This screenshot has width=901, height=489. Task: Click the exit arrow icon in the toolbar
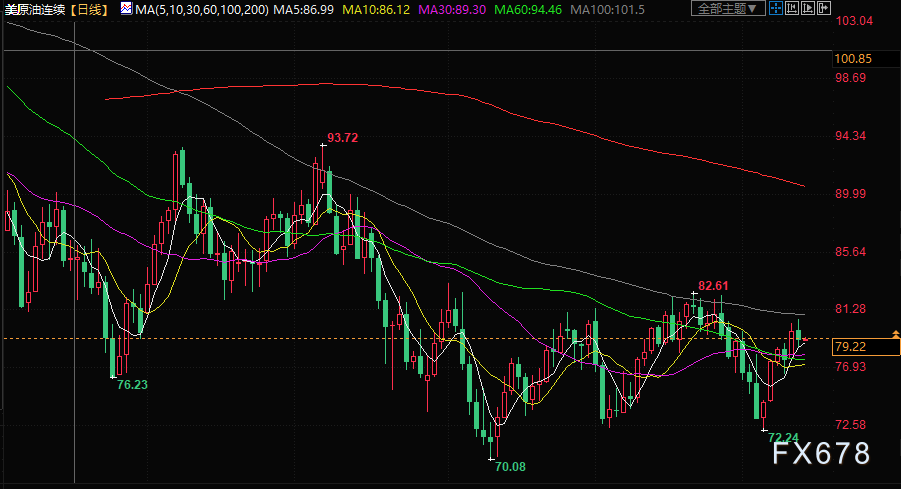pos(824,8)
